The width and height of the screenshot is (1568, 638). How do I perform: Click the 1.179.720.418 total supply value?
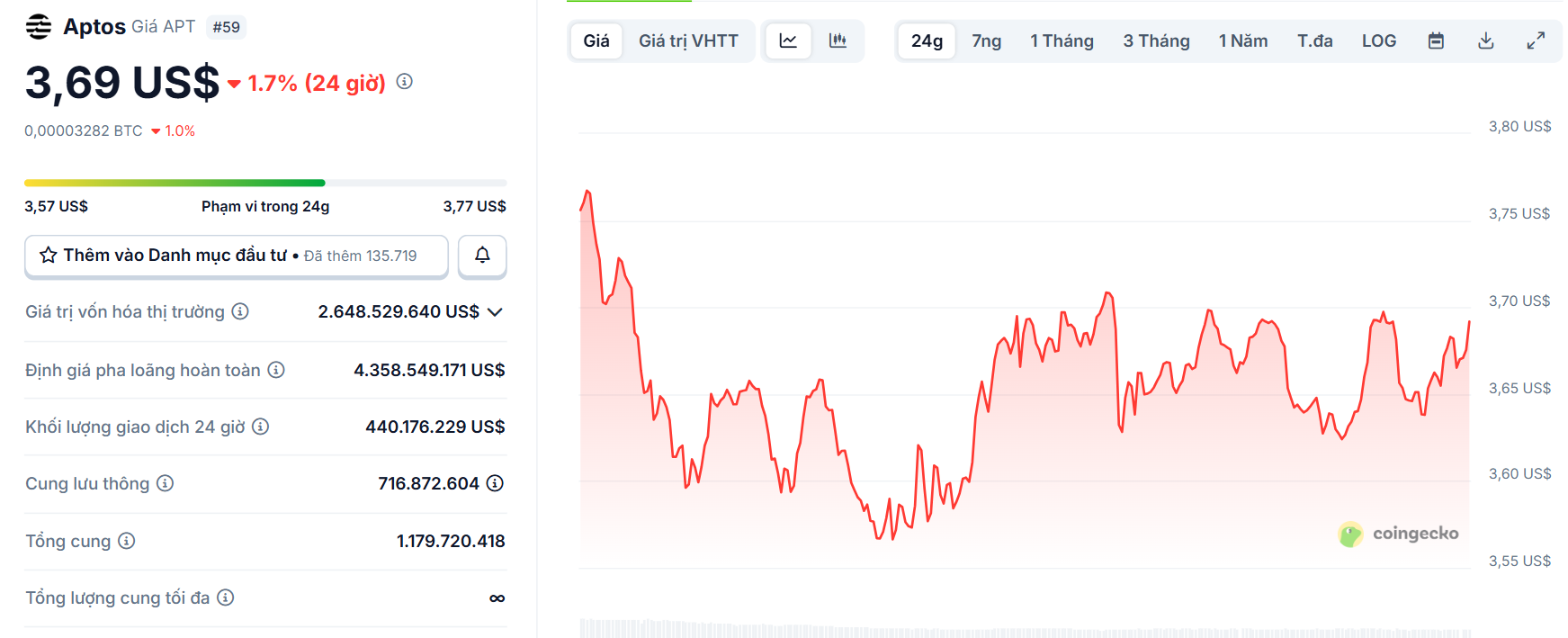[x=451, y=541]
